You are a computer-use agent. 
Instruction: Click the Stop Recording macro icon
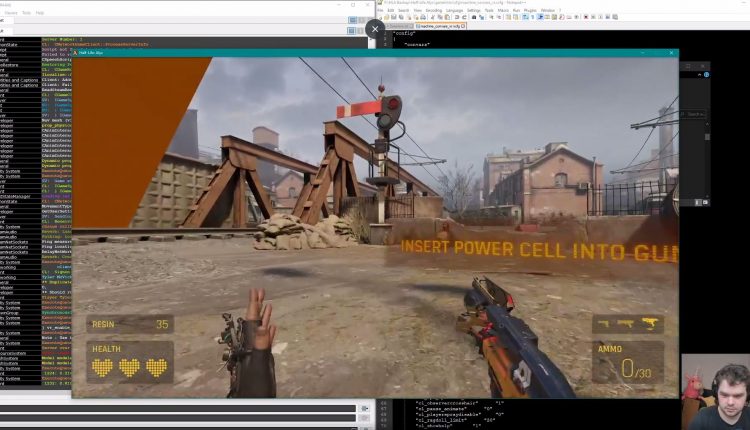(593, 17)
